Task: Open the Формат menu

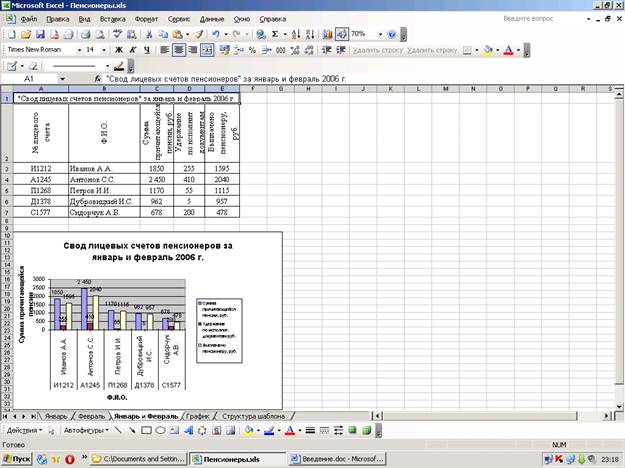Action: (x=145, y=19)
